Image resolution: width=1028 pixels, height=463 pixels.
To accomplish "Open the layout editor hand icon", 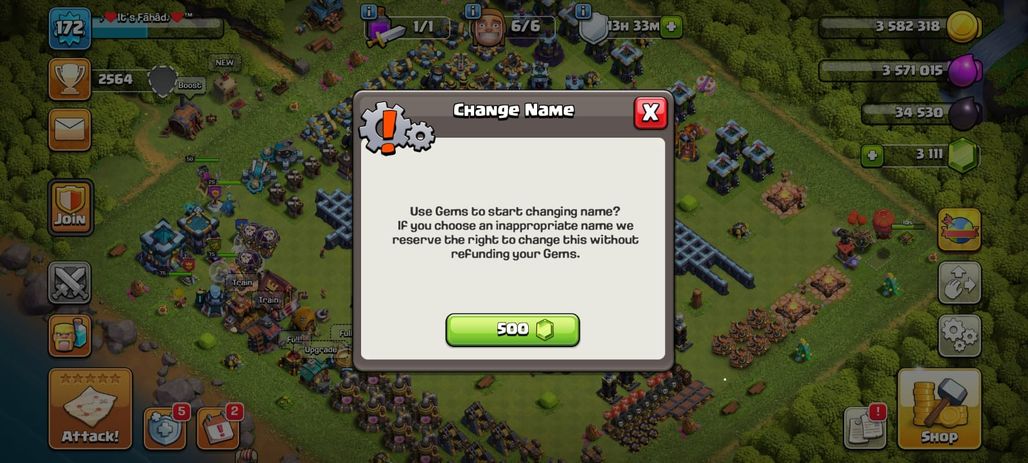I will click(959, 283).
